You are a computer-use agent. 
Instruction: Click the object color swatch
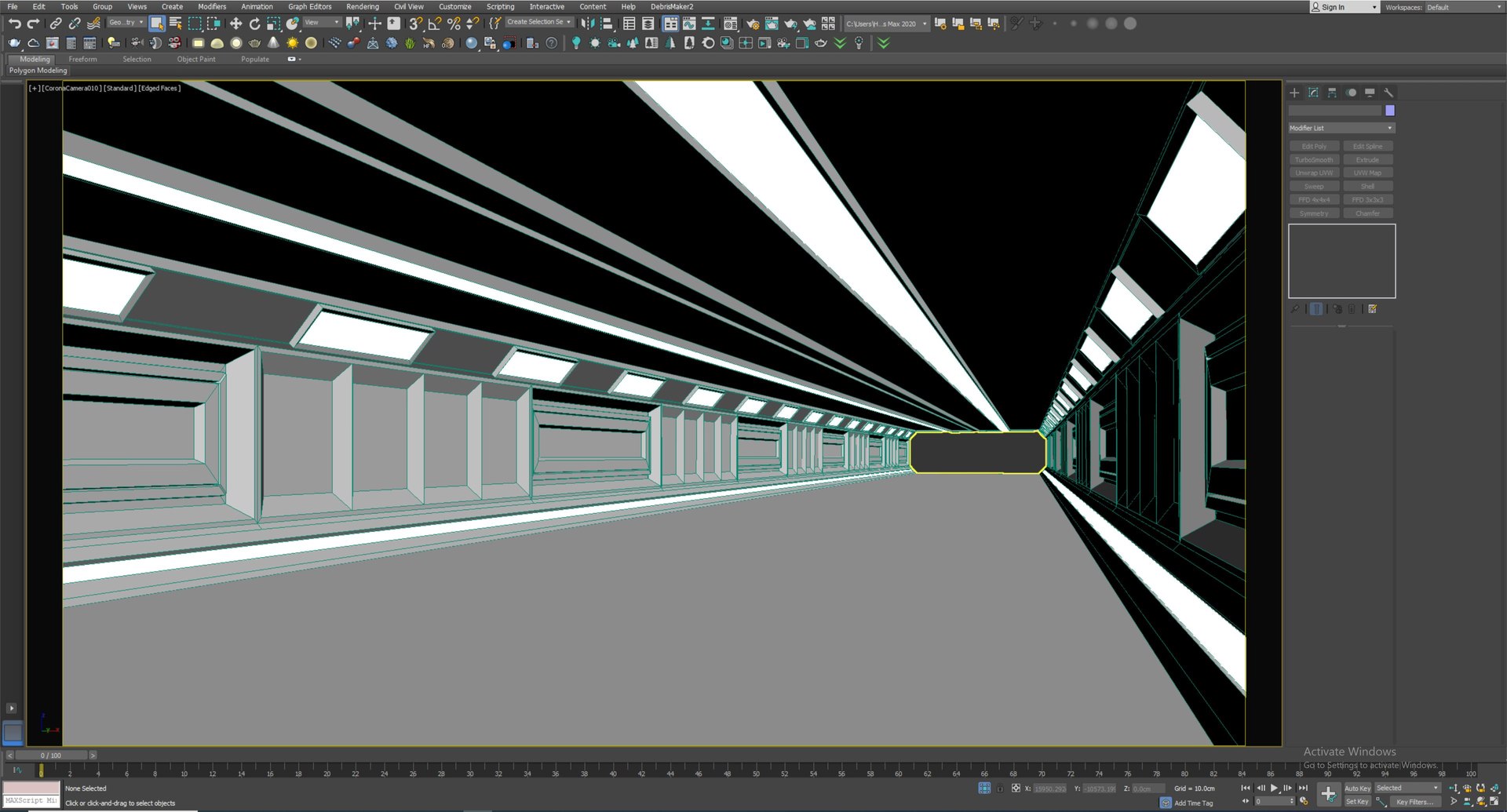pos(1390,111)
